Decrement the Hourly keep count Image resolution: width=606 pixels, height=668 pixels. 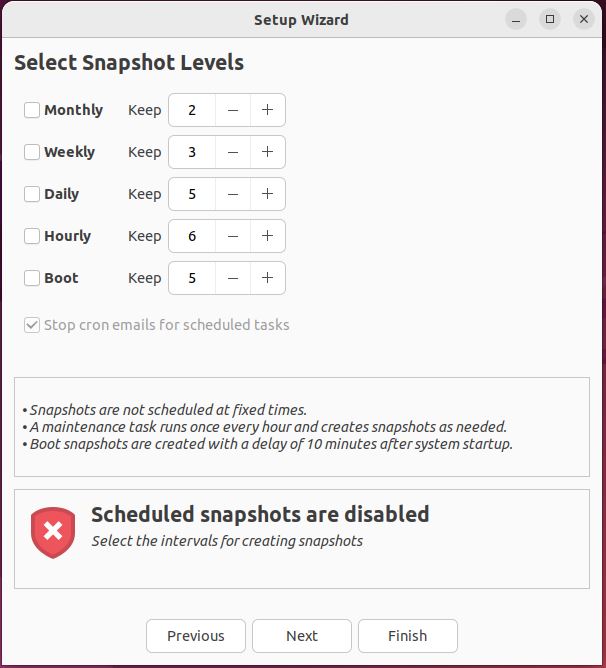pyautogui.click(x=233, y=236)
